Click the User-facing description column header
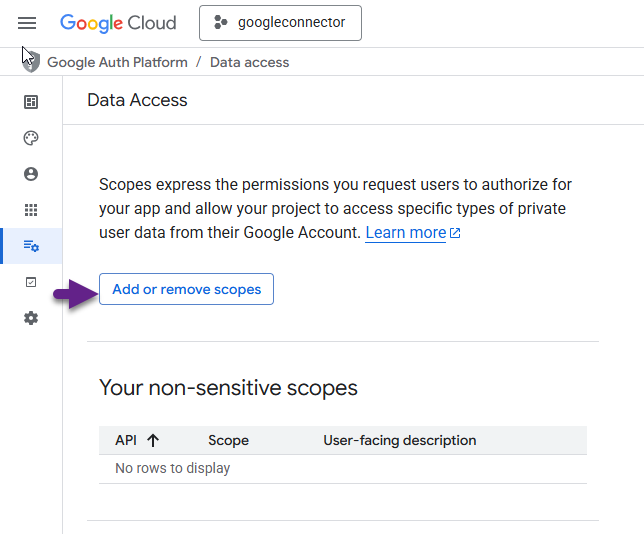This screenshot has width=644, height=534. point(399,440)
